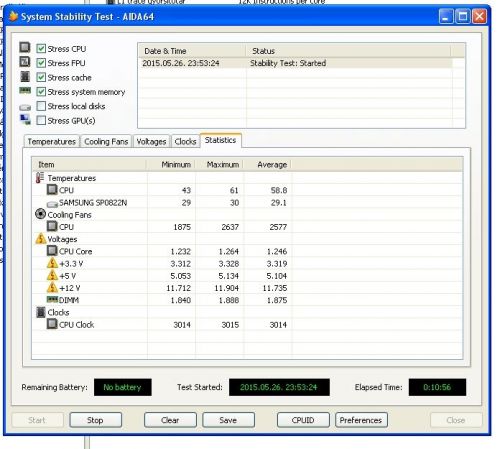Click the warning icon next to +3.3 V
Image resolution: width=500 pixels, height=449 pixels.
tap(52, 263)
